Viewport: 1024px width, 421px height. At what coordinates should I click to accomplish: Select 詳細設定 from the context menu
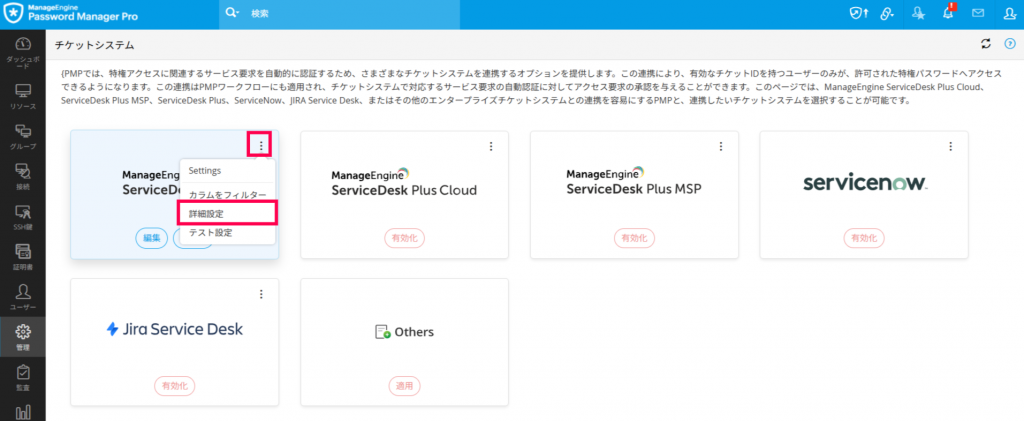coord(207,213)
